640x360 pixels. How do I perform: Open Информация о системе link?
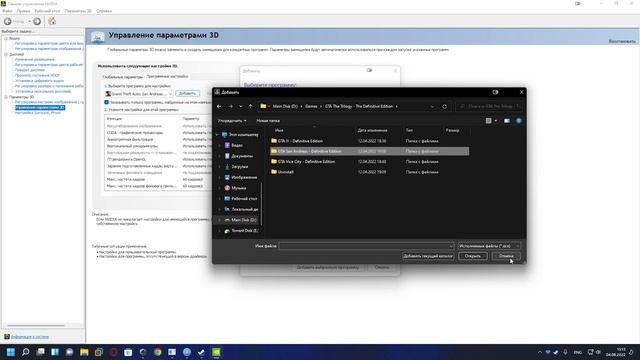(30, 337)
